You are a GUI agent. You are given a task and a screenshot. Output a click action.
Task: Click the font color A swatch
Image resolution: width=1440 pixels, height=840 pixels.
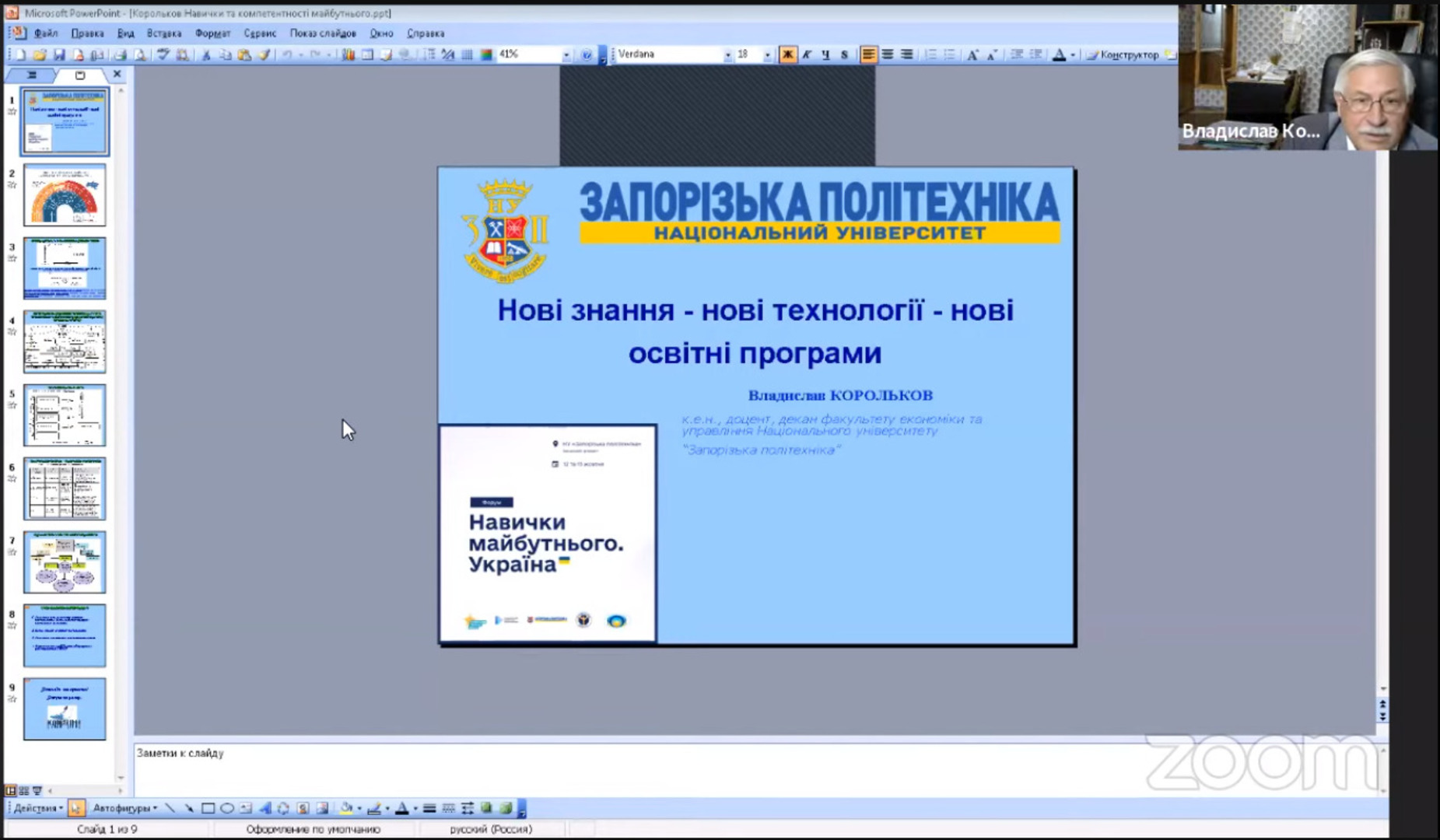pos(1059,54)
